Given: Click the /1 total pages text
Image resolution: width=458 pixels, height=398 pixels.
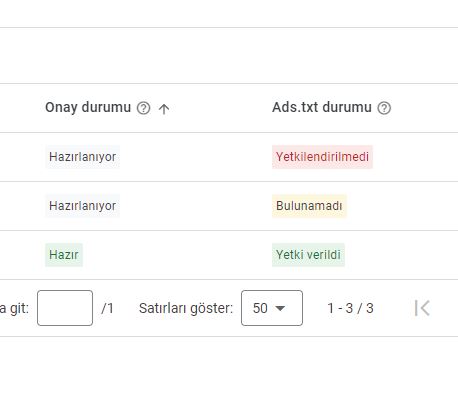Looking at the screenshot, I should tap(107, 308).
